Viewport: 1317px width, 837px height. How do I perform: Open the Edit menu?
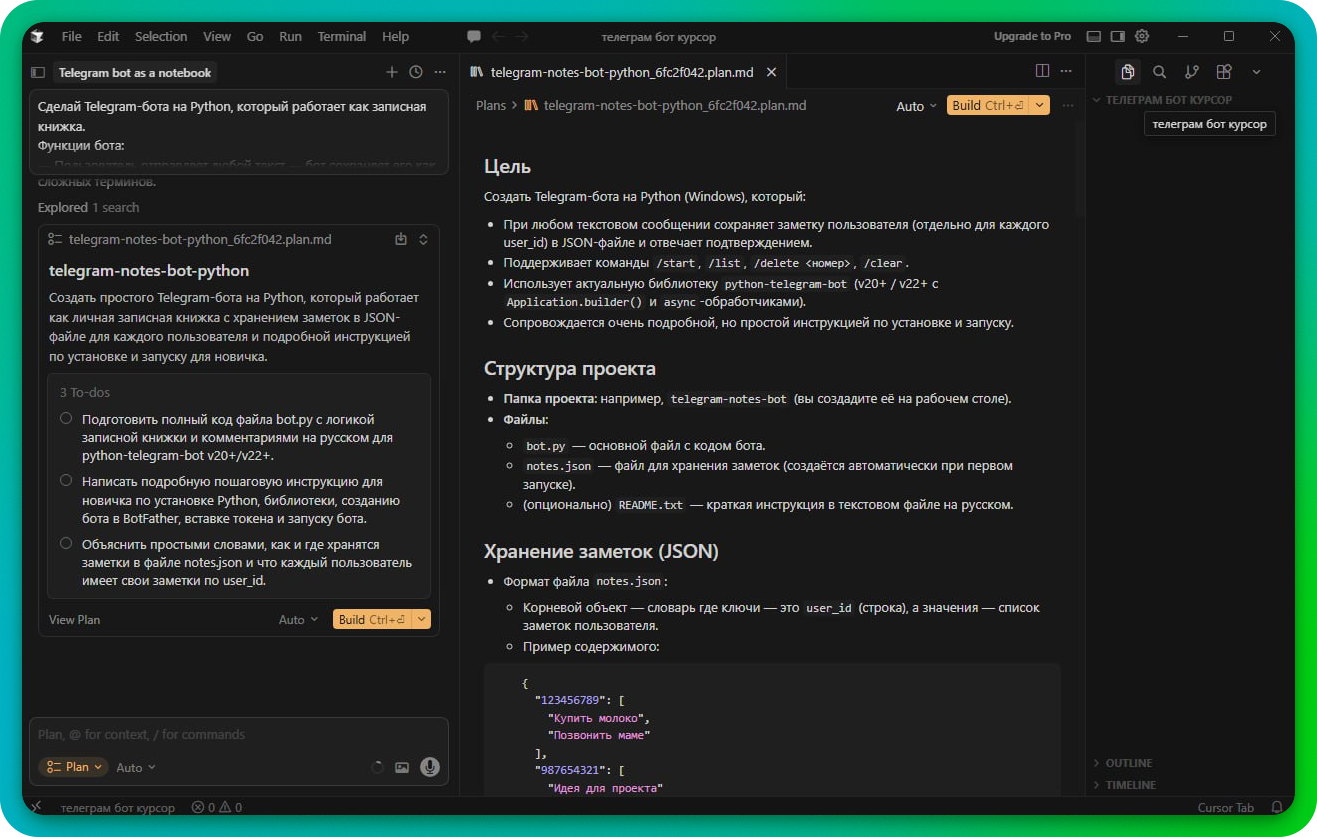coord(108,36)
